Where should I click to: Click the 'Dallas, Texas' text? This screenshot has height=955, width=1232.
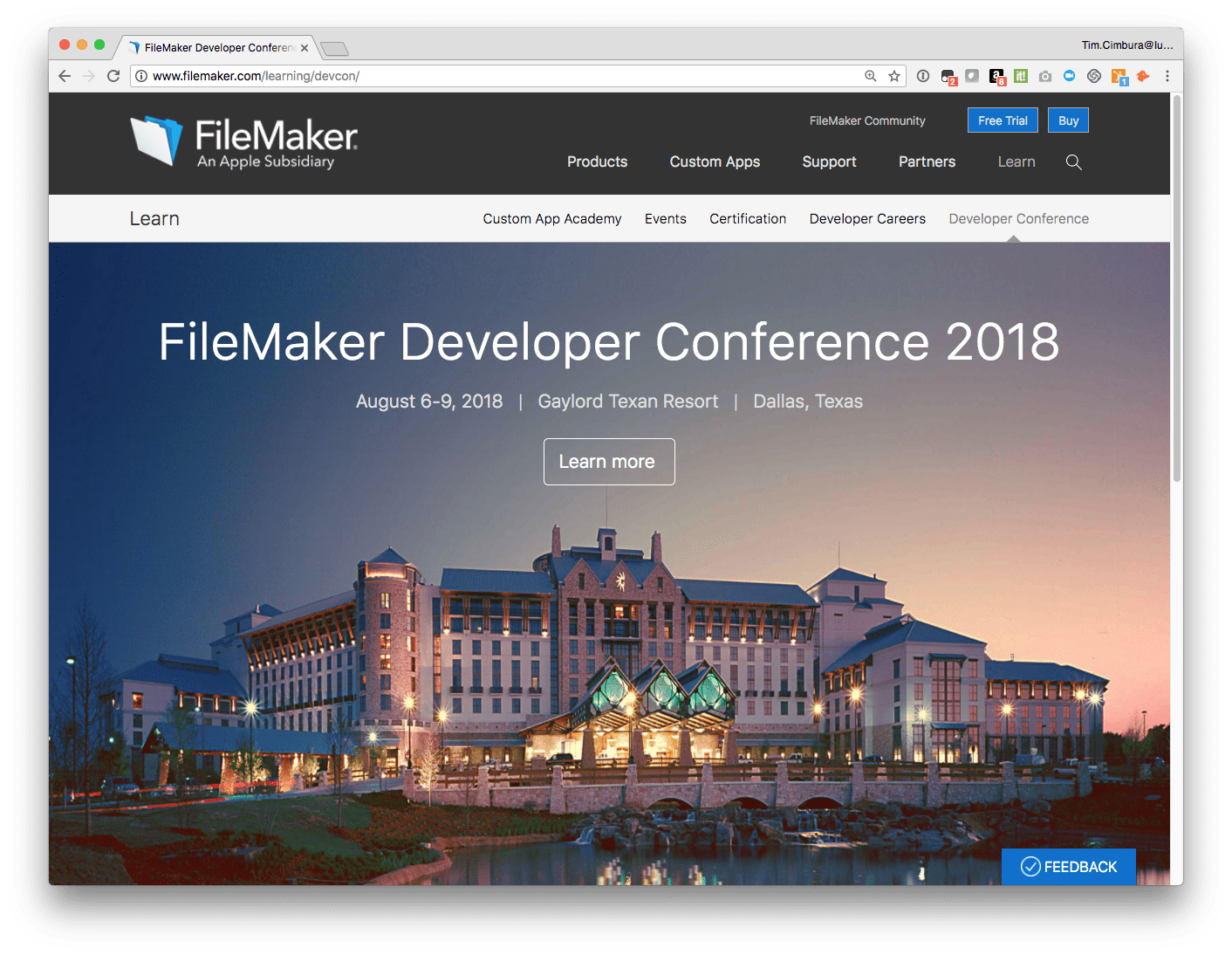[x=808, y=402]
